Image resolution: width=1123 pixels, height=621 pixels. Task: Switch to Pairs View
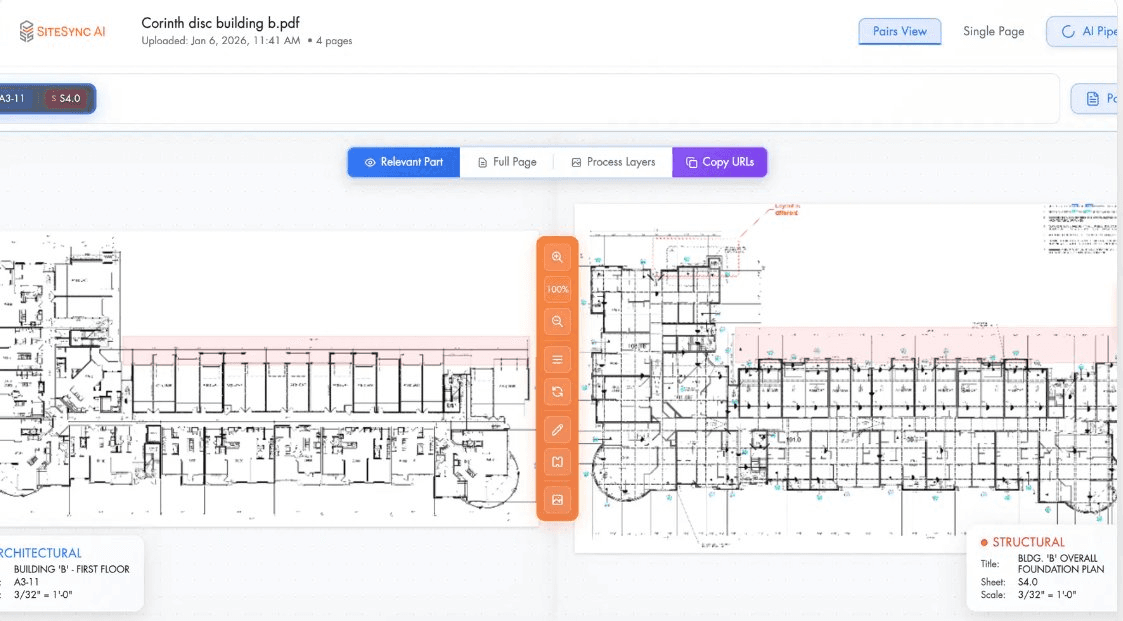point(899,31)
